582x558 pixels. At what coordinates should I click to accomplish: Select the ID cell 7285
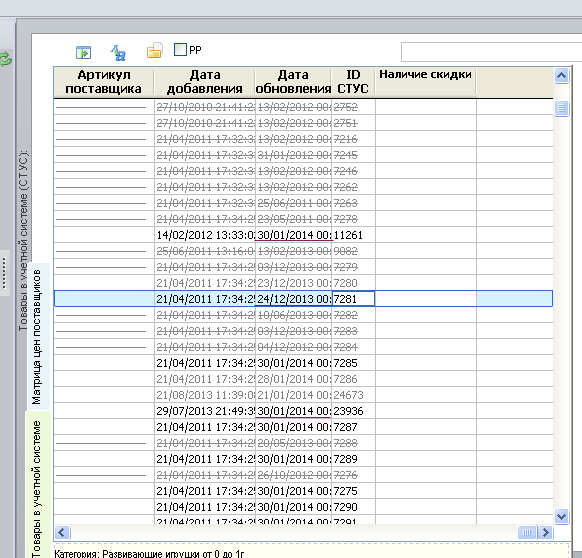coord(353,363)
